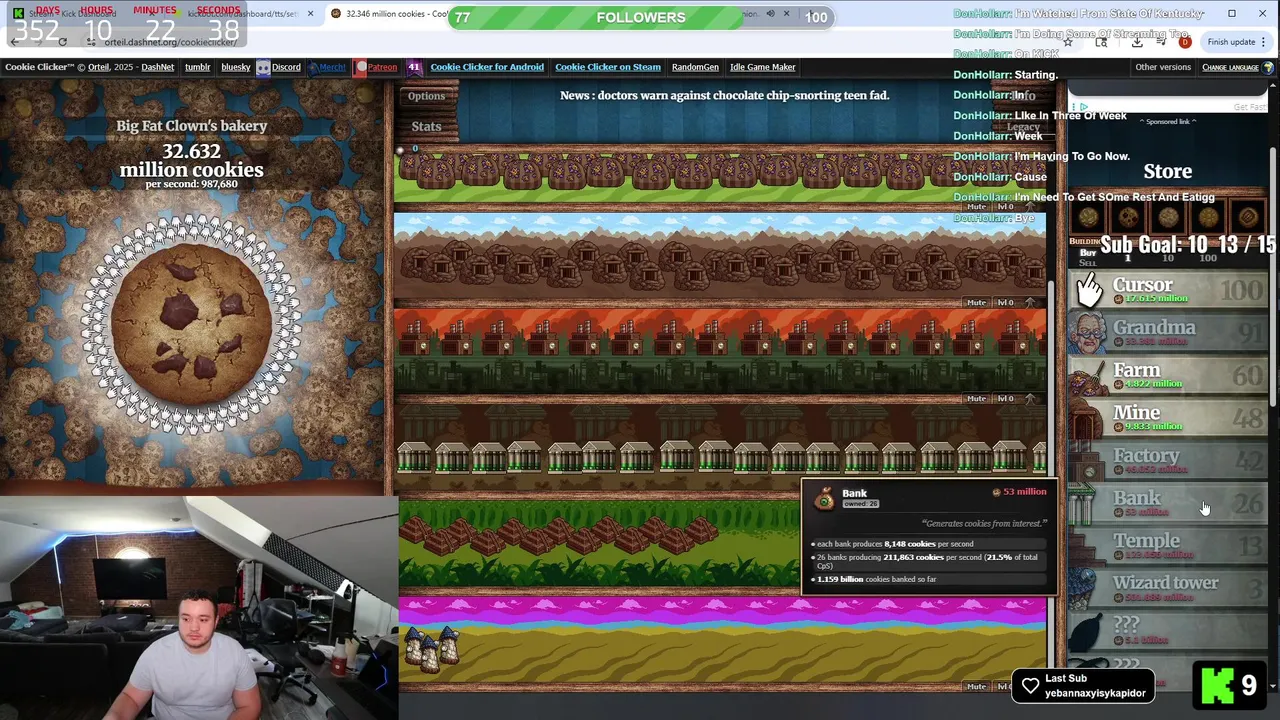Image resolution: width=1280 pixels, height=720 pixels.
Task: Click the bookmark star in address bar
Action: click(x=1068, y=42)
